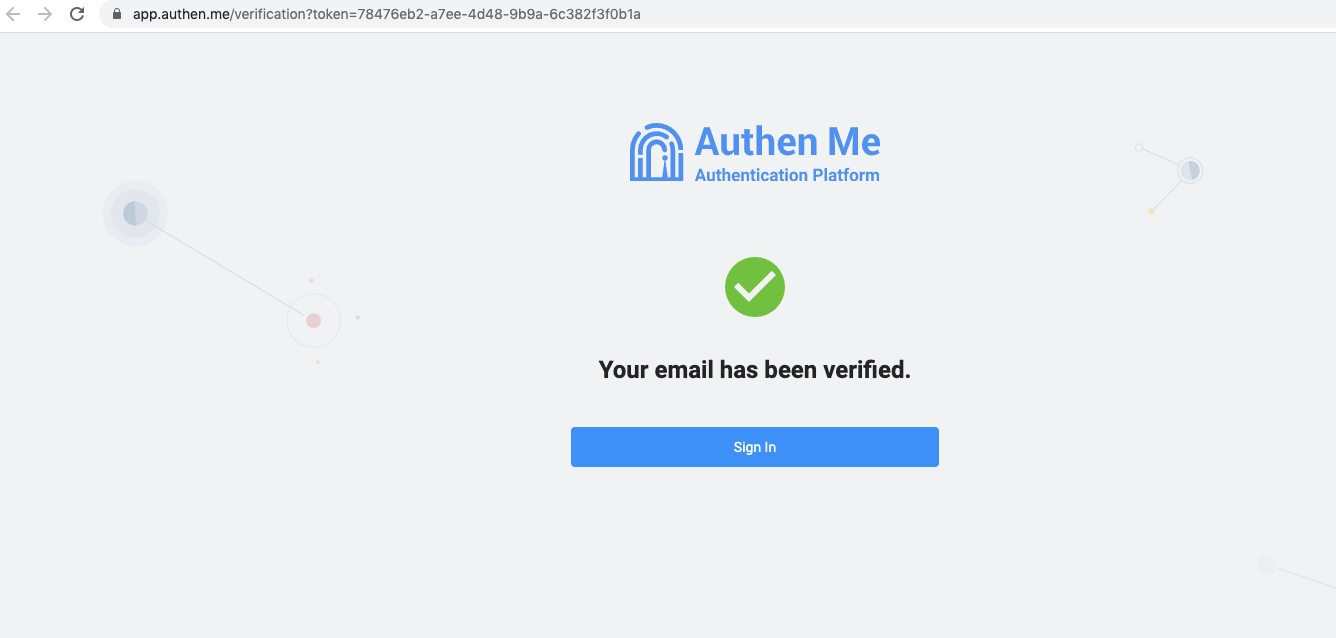Click the padlock site security icon
Viewport: 1336px width, 638px height.
click(x=117, y=15)
